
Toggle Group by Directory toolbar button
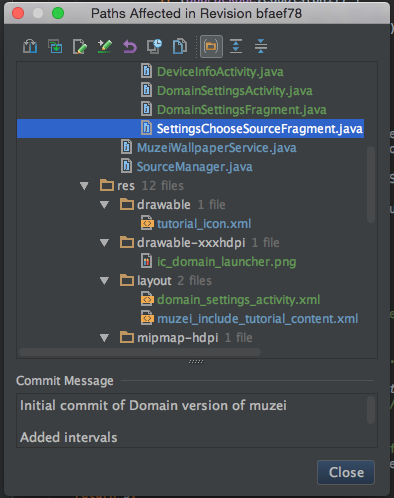pos(211,46)
